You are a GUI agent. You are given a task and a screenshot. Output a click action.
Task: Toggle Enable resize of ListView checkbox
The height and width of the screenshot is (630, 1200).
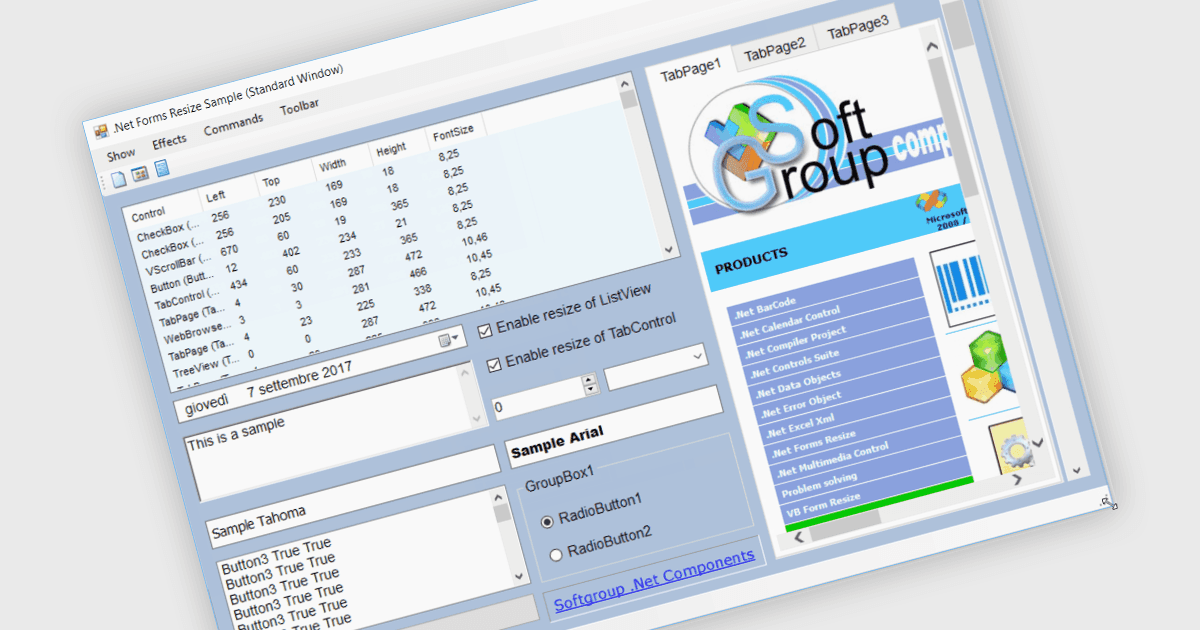(x=485, y=329)
